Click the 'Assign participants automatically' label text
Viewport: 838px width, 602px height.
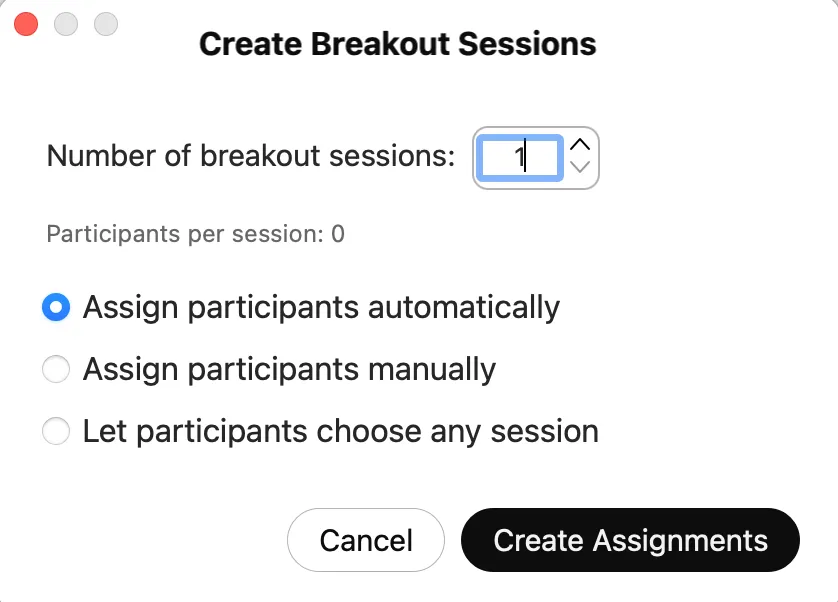321,307
